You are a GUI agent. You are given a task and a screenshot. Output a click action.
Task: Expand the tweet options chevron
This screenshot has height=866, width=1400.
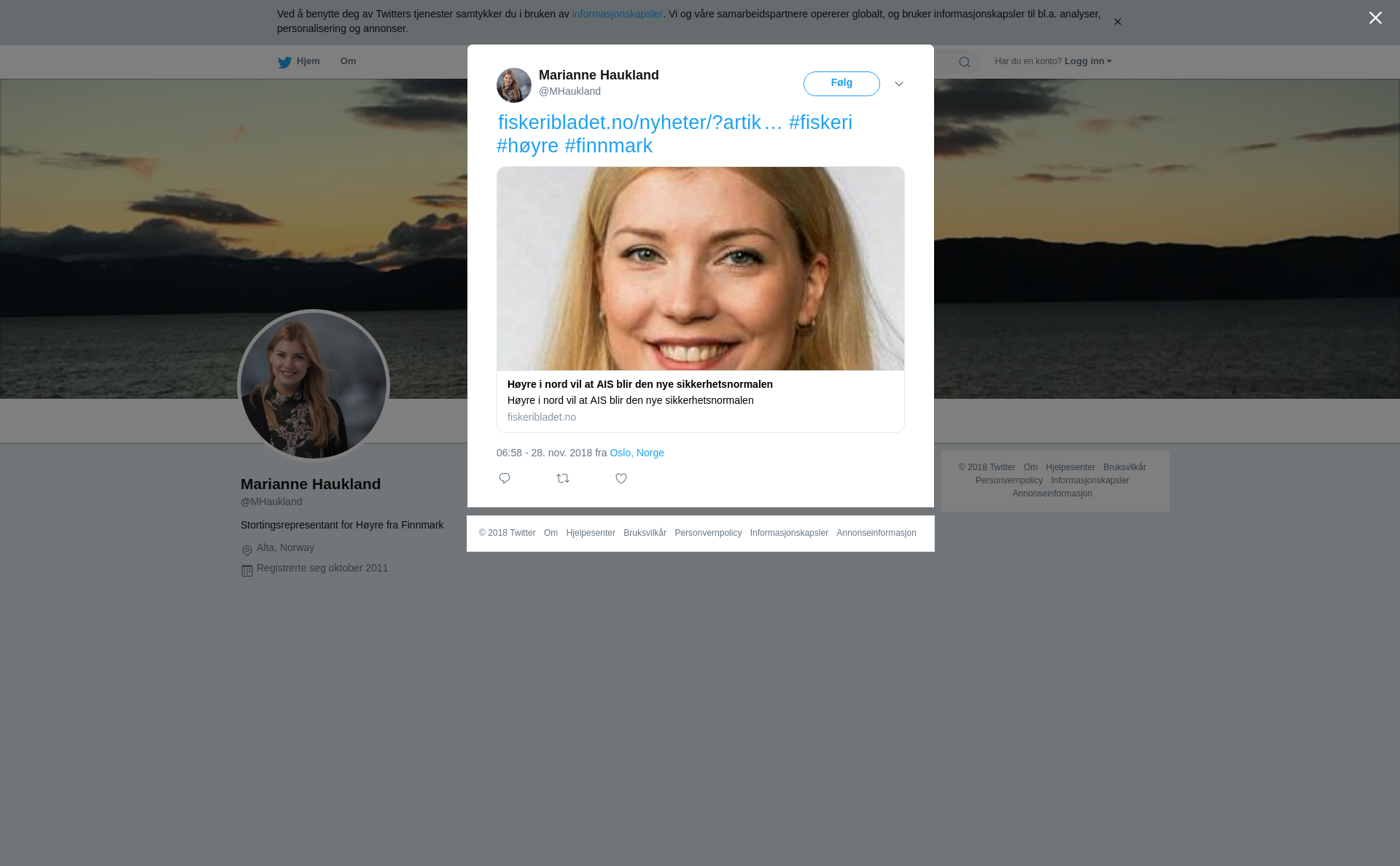pyautogui.click(x=899, y=84)
